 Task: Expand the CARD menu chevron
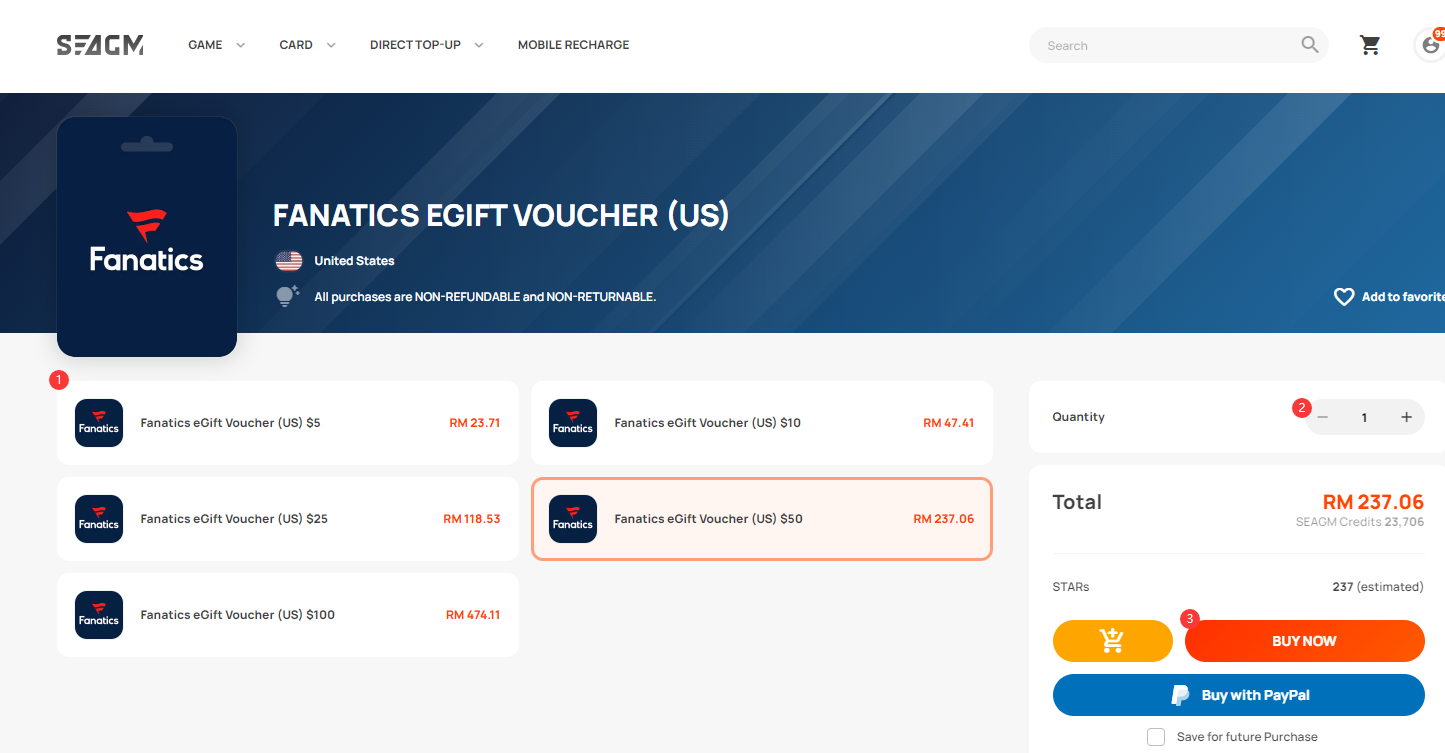(331, 45)
